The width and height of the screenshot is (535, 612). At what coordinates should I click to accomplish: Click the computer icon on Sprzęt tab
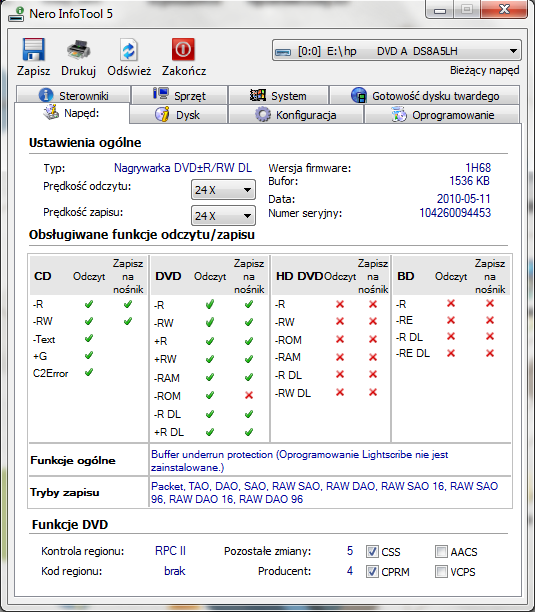coord(160,94)
